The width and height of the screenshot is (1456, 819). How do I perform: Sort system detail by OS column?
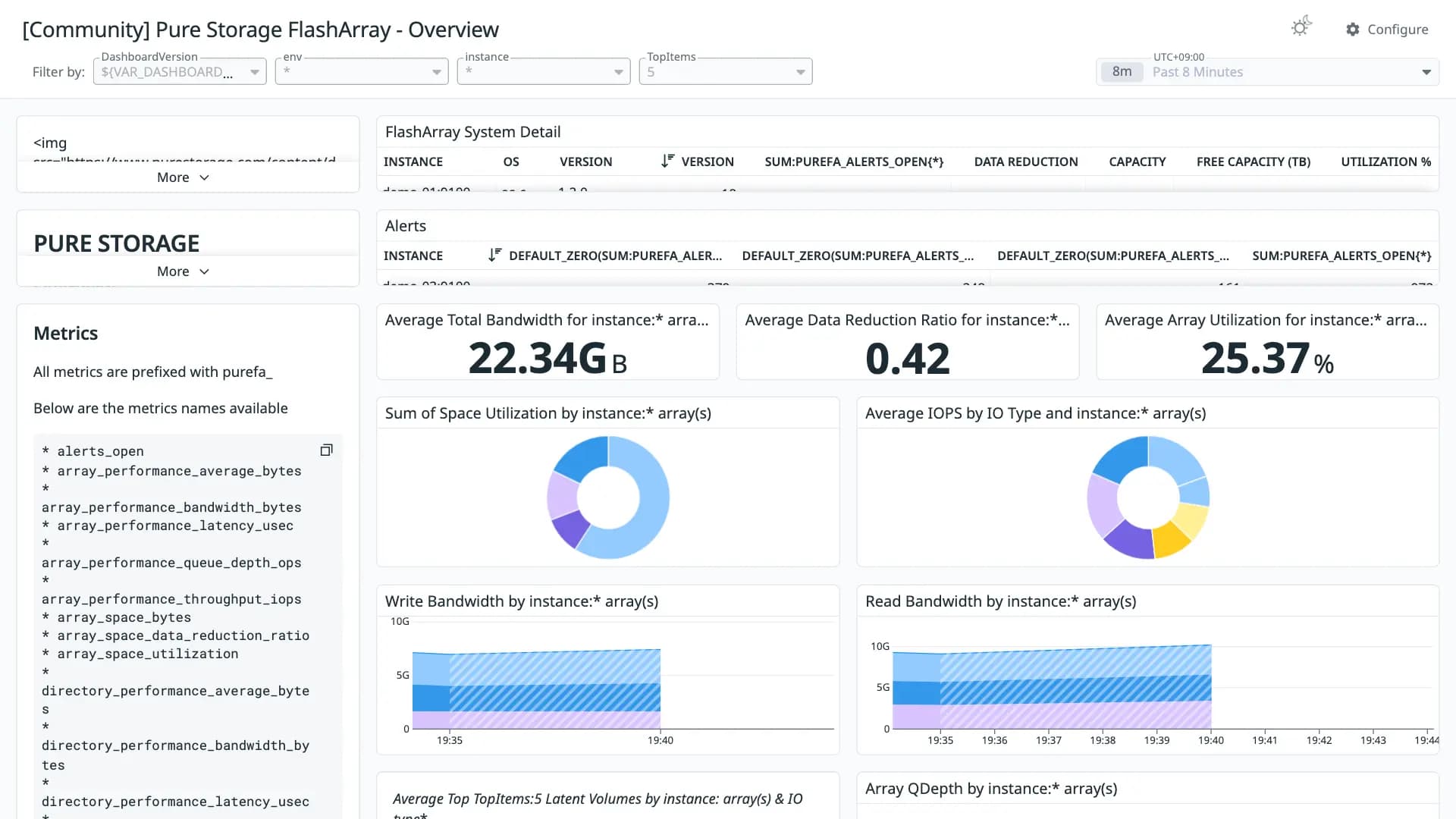click(x=511, y=162)
